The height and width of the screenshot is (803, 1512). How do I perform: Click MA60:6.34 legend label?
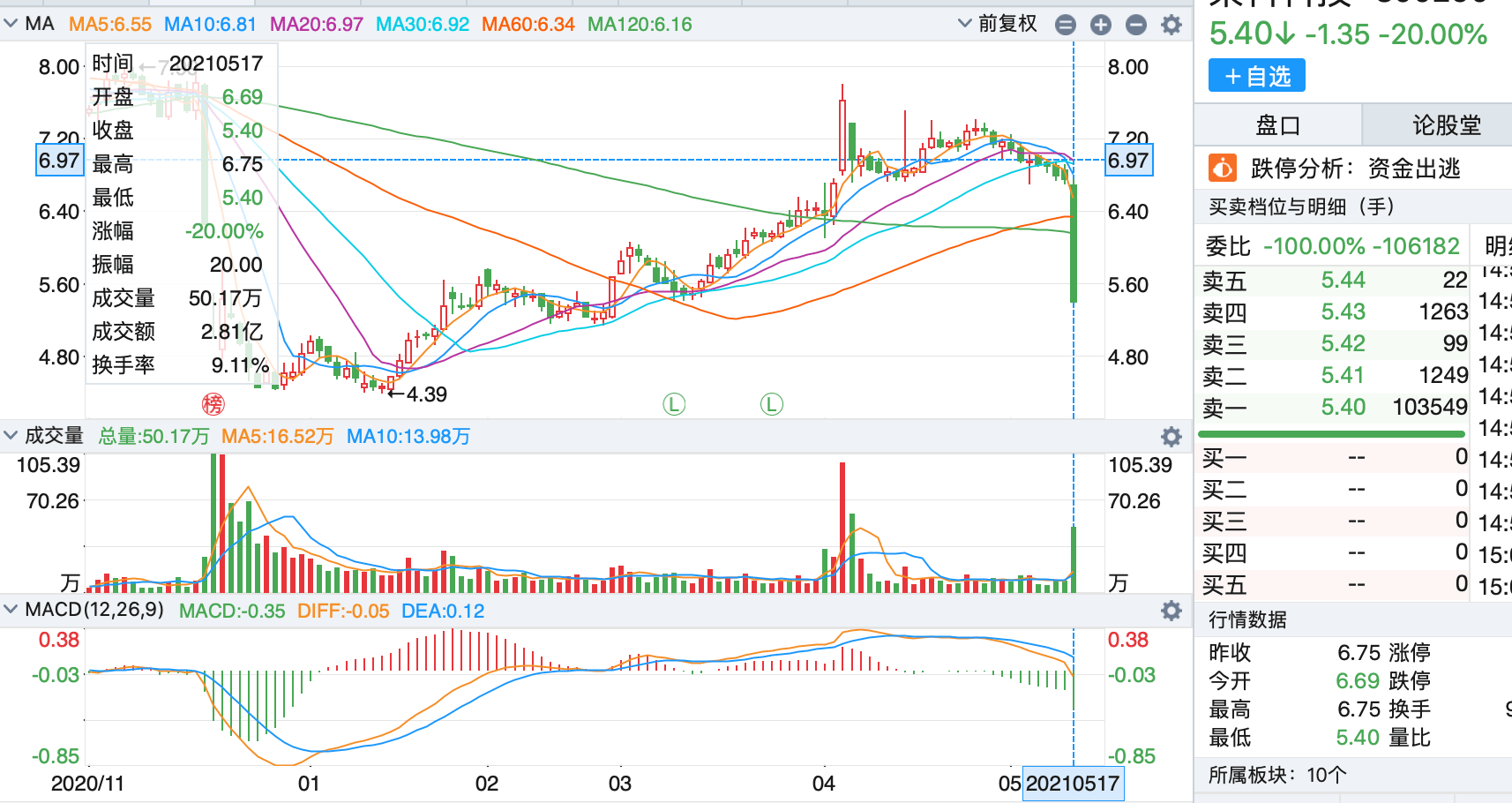tap(528, 25)
